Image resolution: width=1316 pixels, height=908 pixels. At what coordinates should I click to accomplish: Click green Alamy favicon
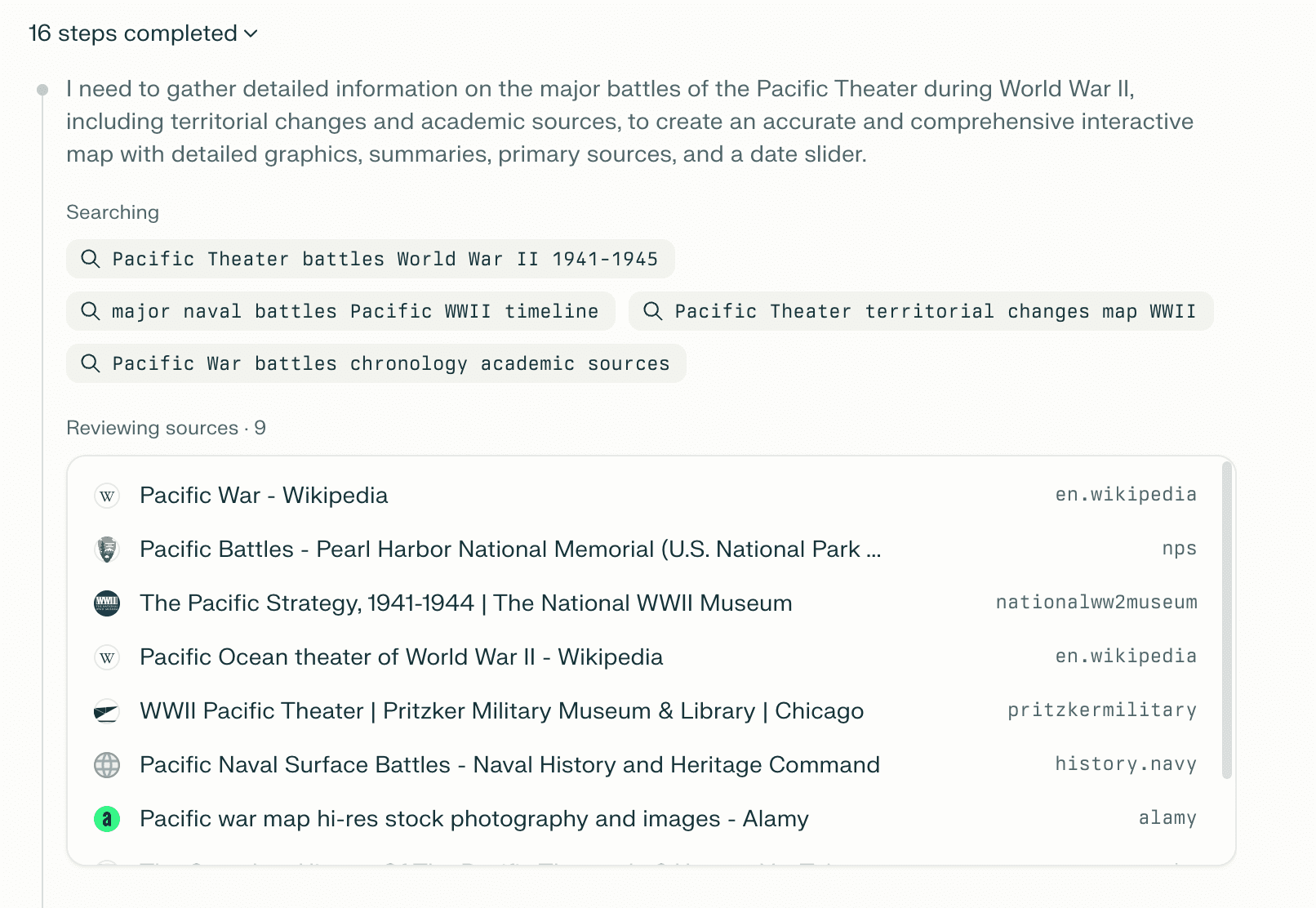pyautogui.click(x=107, y=819)
